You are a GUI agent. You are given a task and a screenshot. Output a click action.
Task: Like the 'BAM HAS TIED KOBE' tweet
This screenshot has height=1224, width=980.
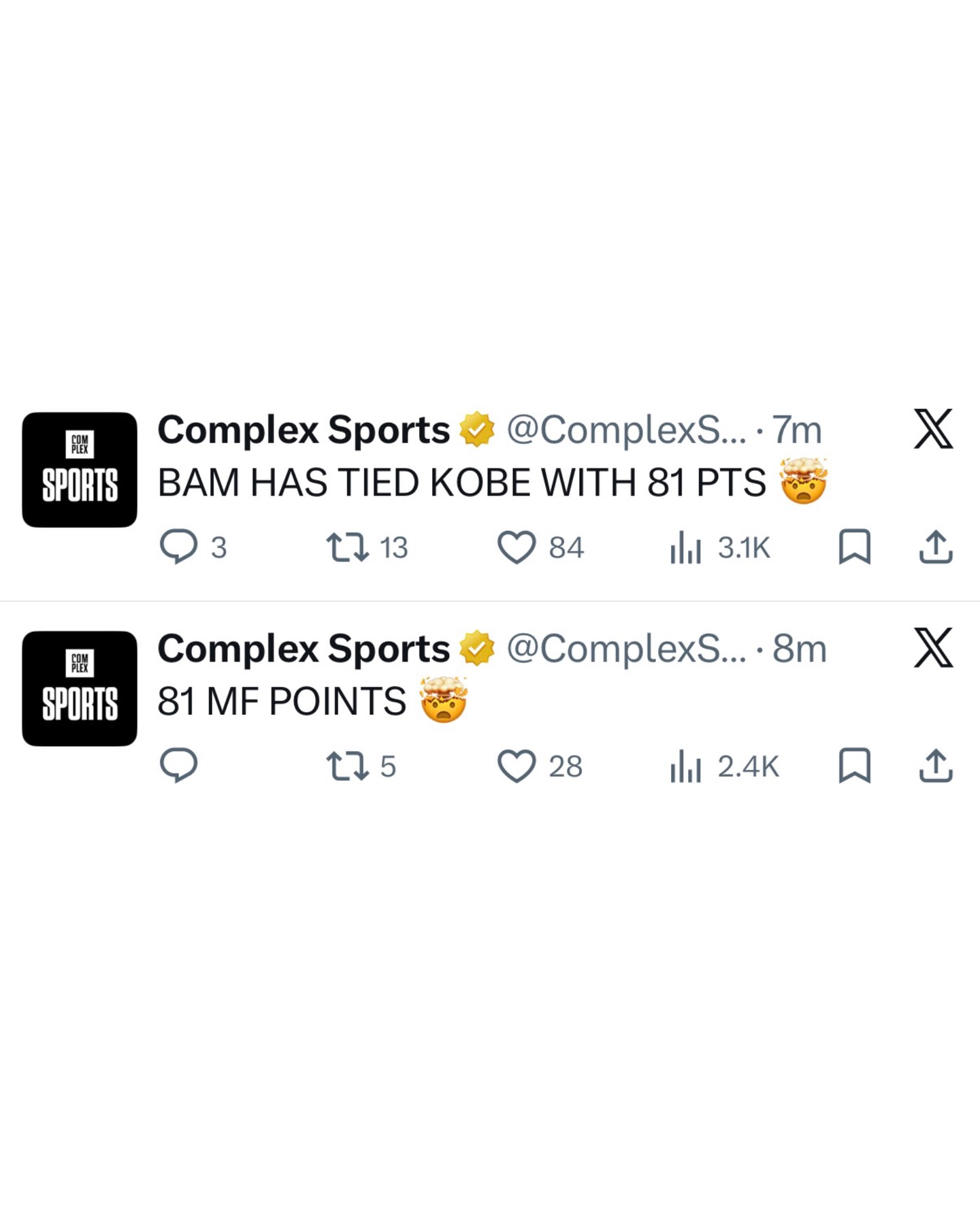(517, 547)
